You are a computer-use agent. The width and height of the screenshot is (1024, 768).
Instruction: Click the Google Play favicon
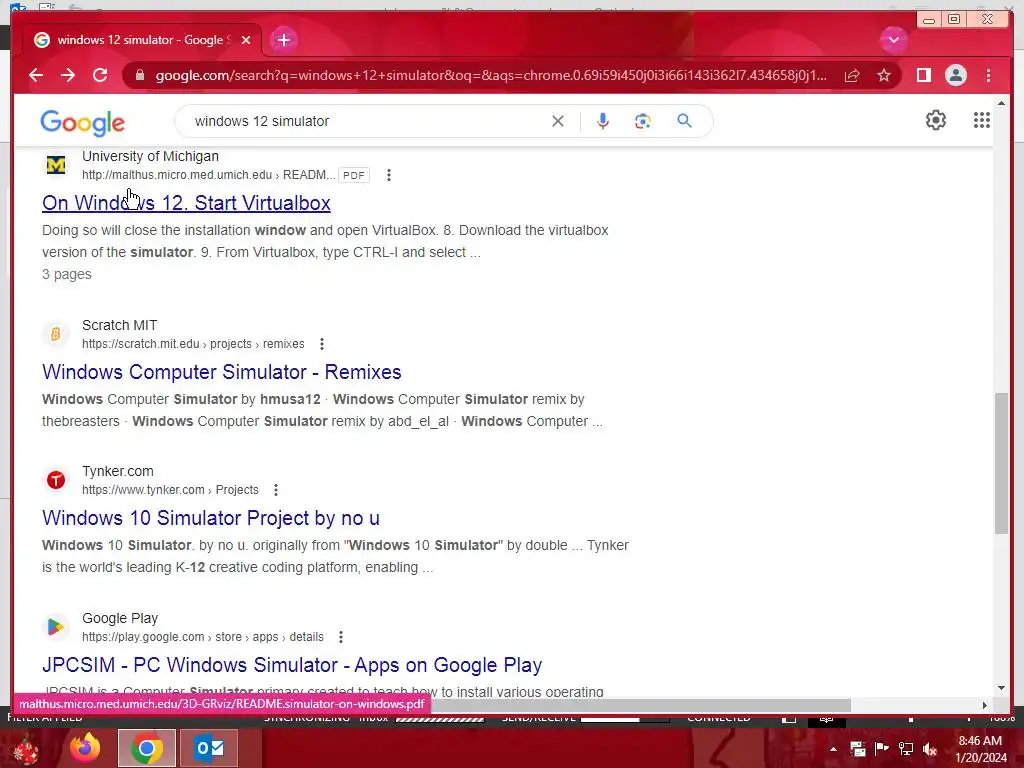click(56, 627)
